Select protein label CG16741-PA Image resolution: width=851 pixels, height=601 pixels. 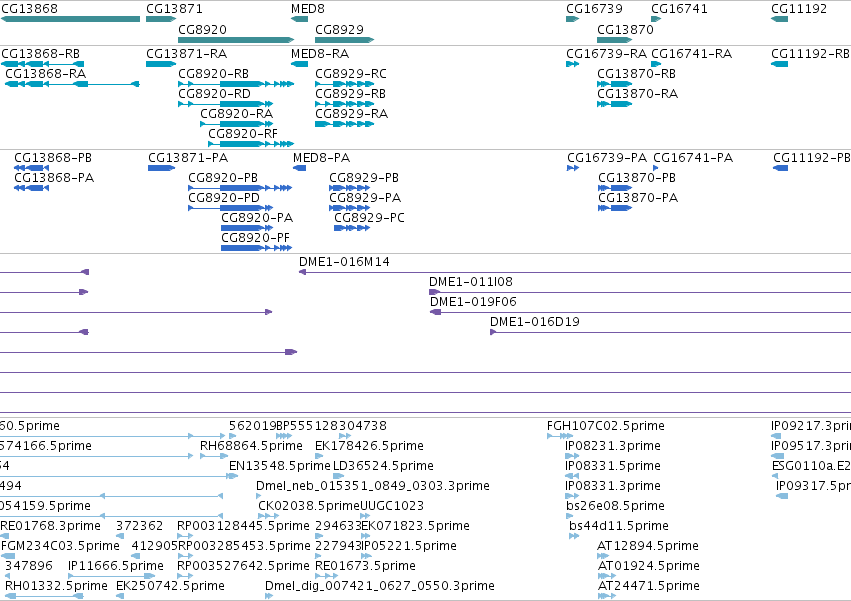[x=693, y=158]
